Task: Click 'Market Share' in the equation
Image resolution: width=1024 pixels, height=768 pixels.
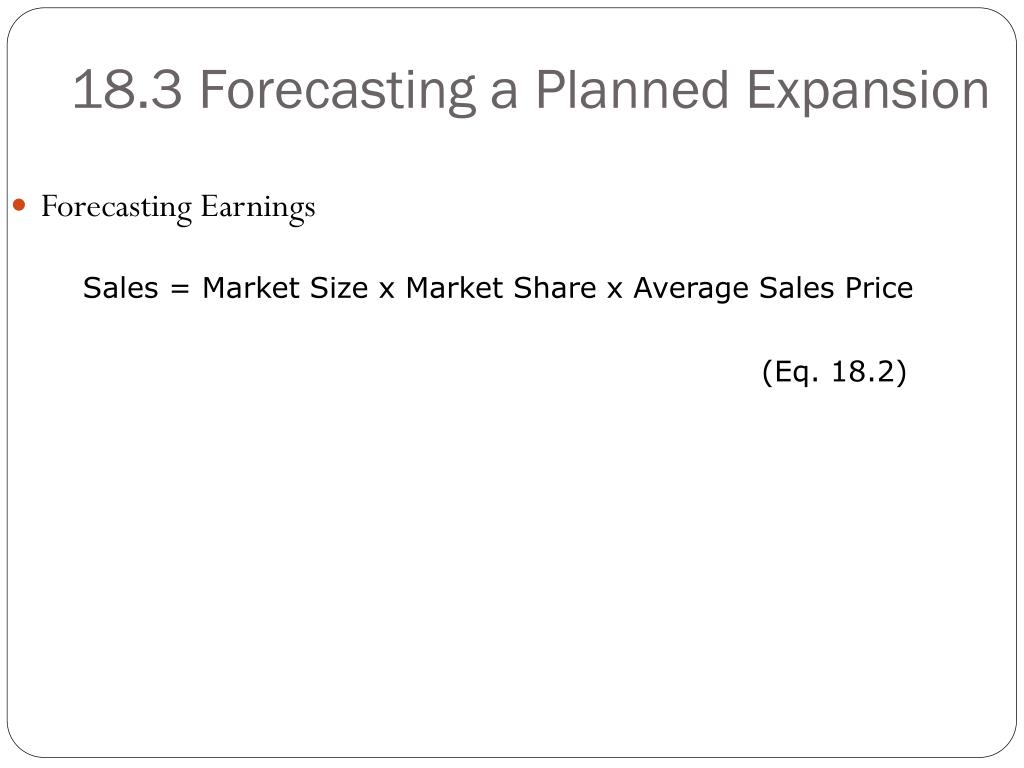Action: coord(501,288)
